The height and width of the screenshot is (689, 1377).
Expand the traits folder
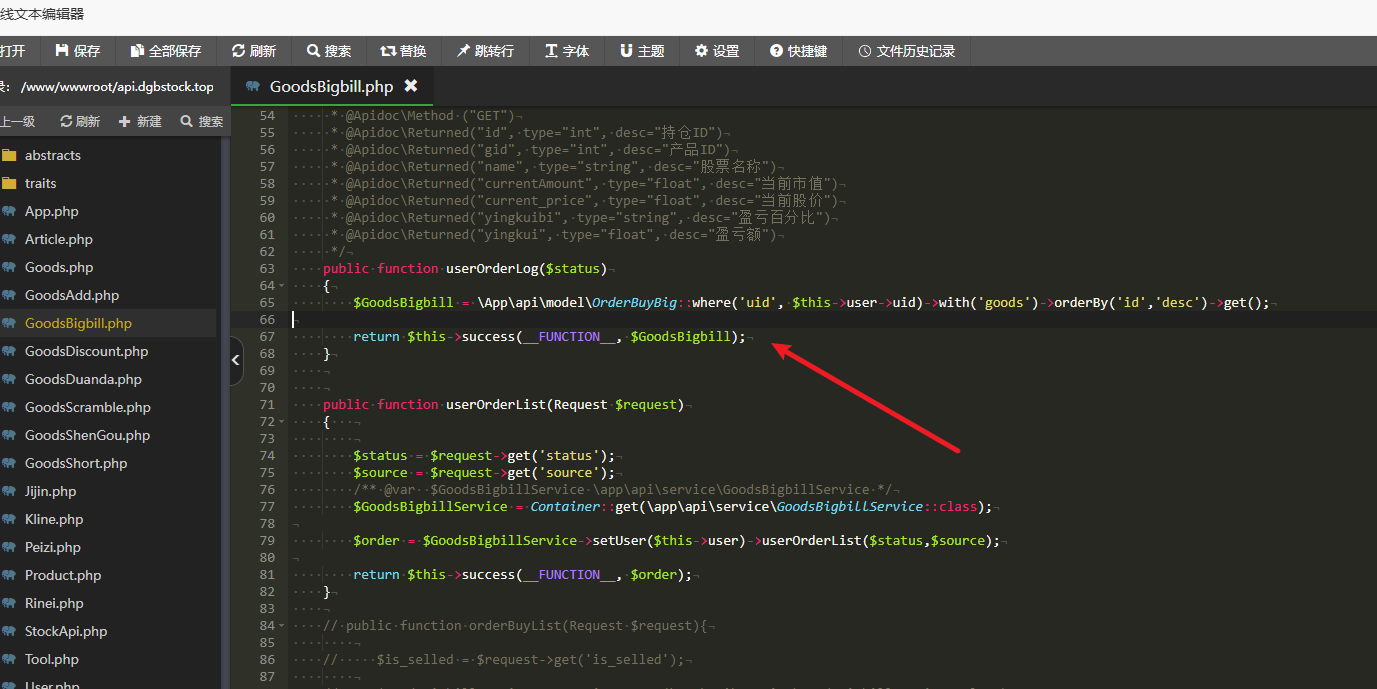(40, 183)
